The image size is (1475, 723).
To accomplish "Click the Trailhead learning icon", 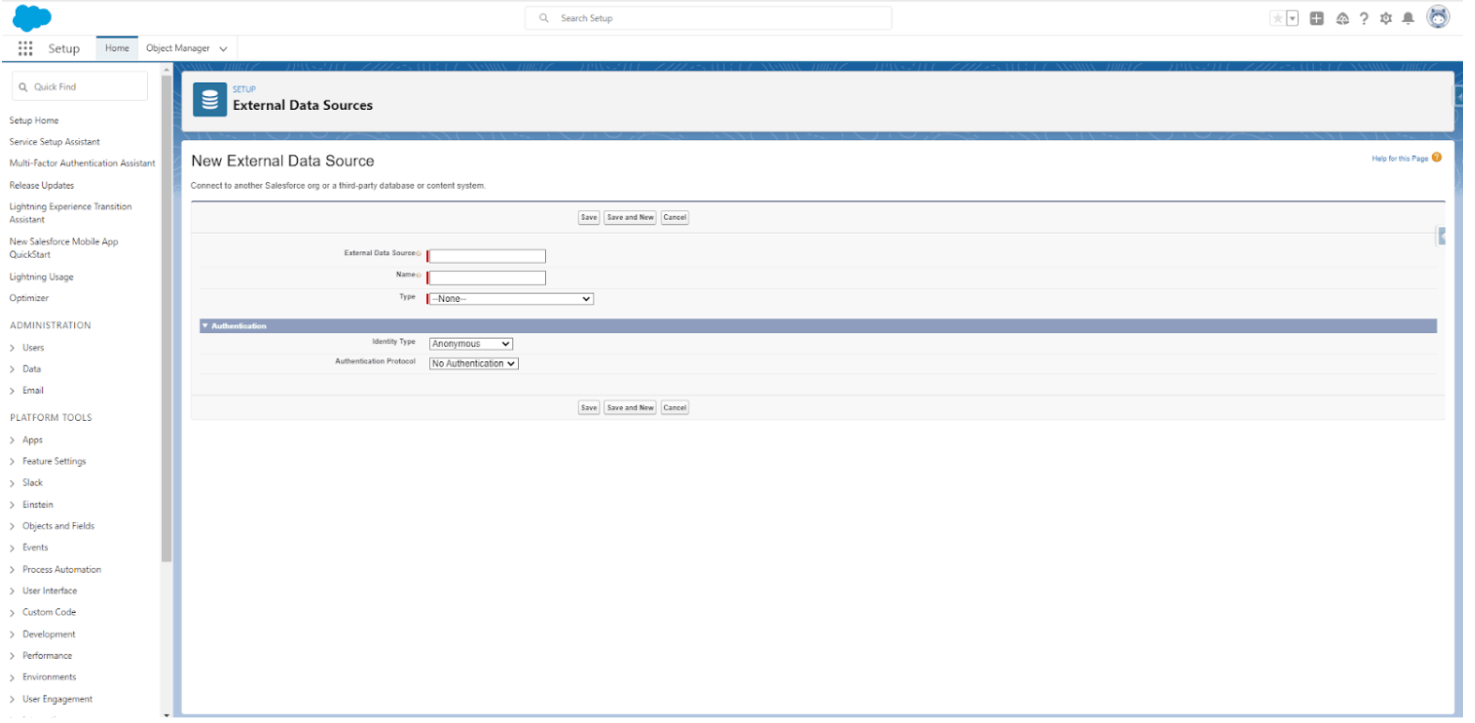I will coord(1341,17).
